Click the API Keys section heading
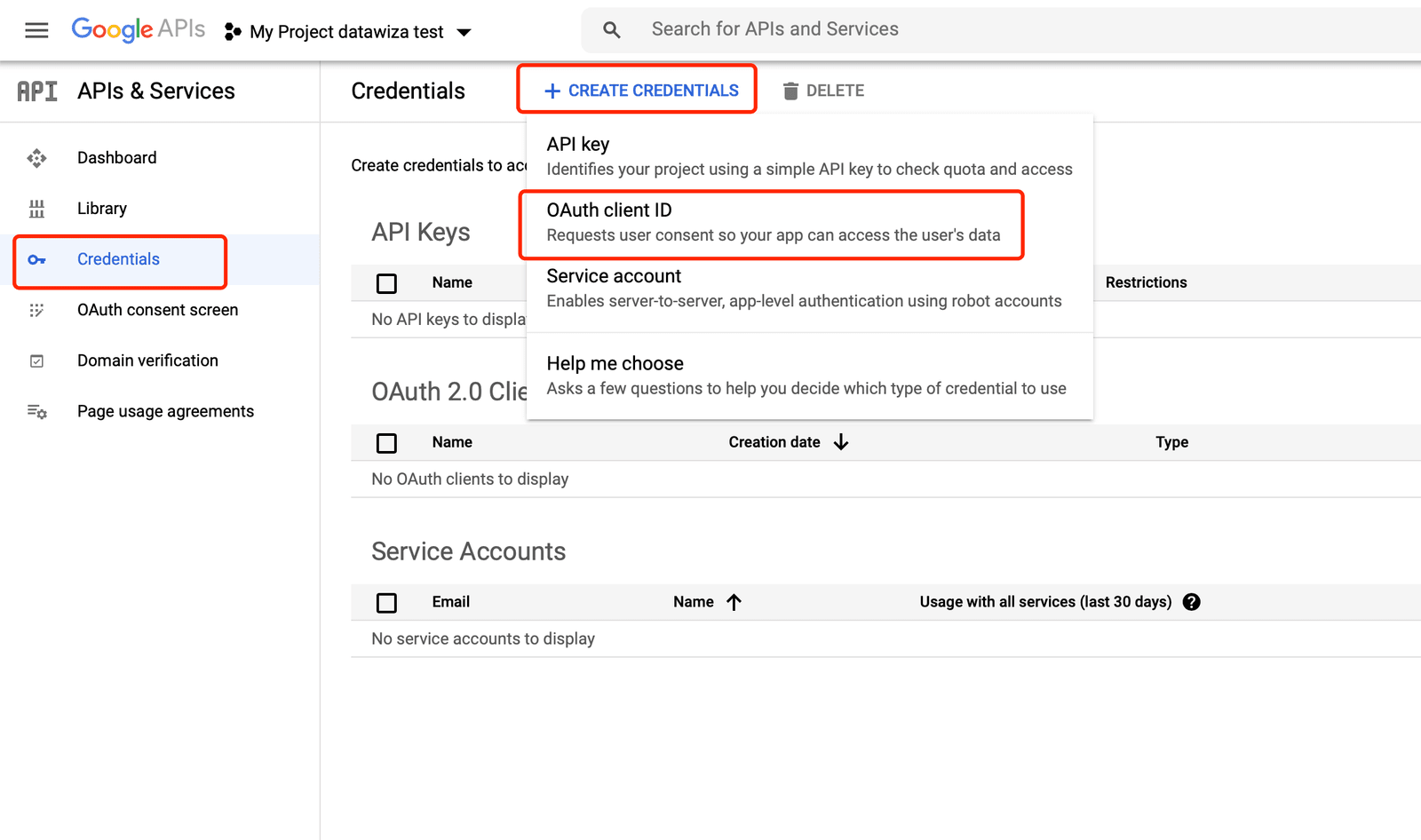 [421, 232]
